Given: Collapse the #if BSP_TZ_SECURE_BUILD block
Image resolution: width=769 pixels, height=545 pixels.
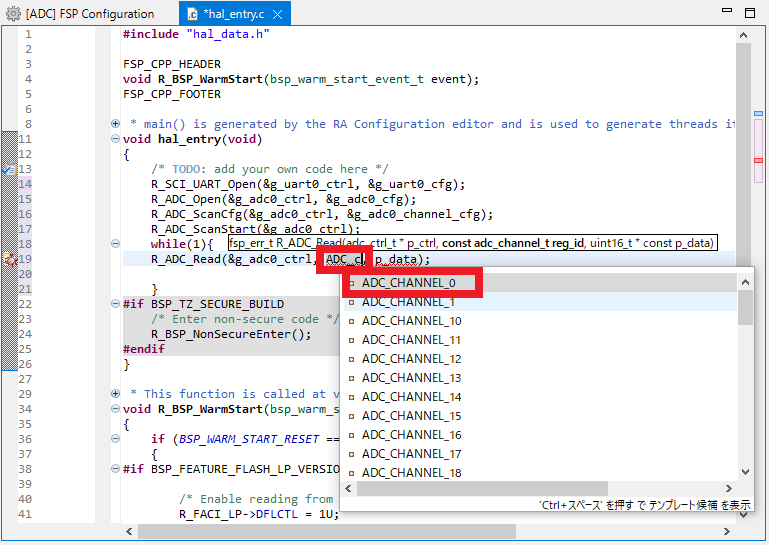Looking at the screenshot, I should [x=115, y=304].
